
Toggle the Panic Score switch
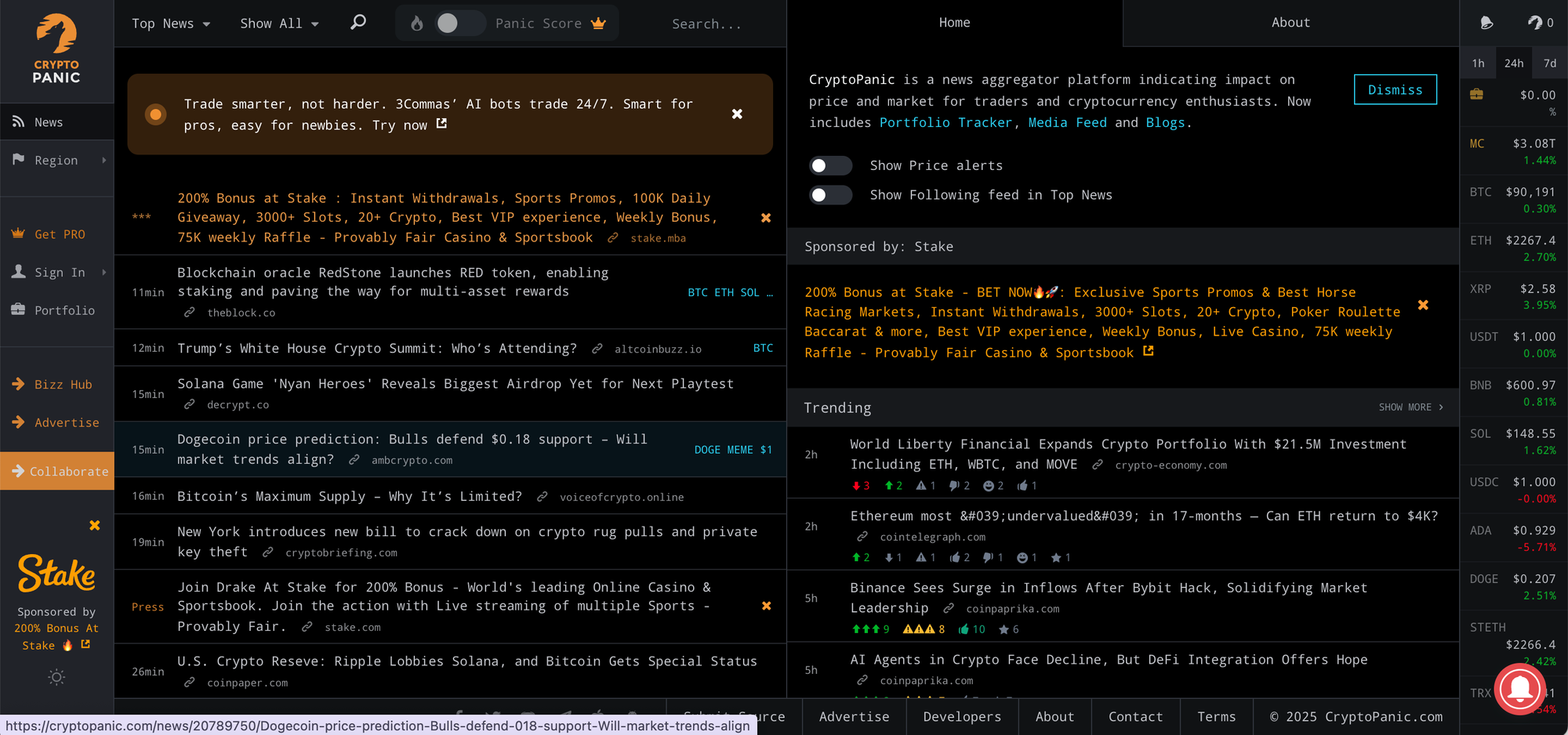point(459,24)
